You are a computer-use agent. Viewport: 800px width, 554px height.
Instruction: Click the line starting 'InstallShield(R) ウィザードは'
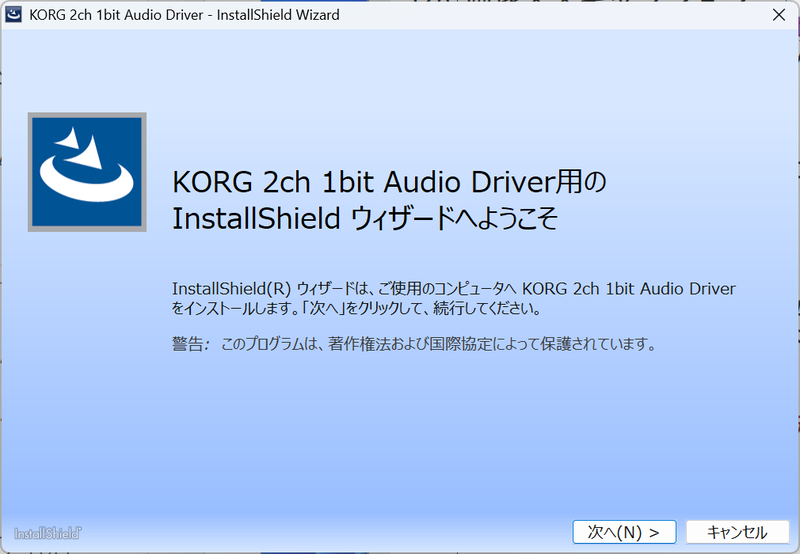[454, 289]
